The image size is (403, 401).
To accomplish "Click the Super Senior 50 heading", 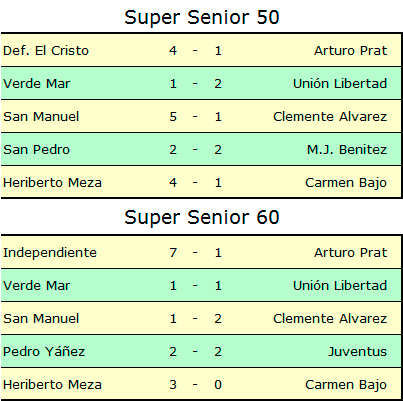I will pos(202,18).
